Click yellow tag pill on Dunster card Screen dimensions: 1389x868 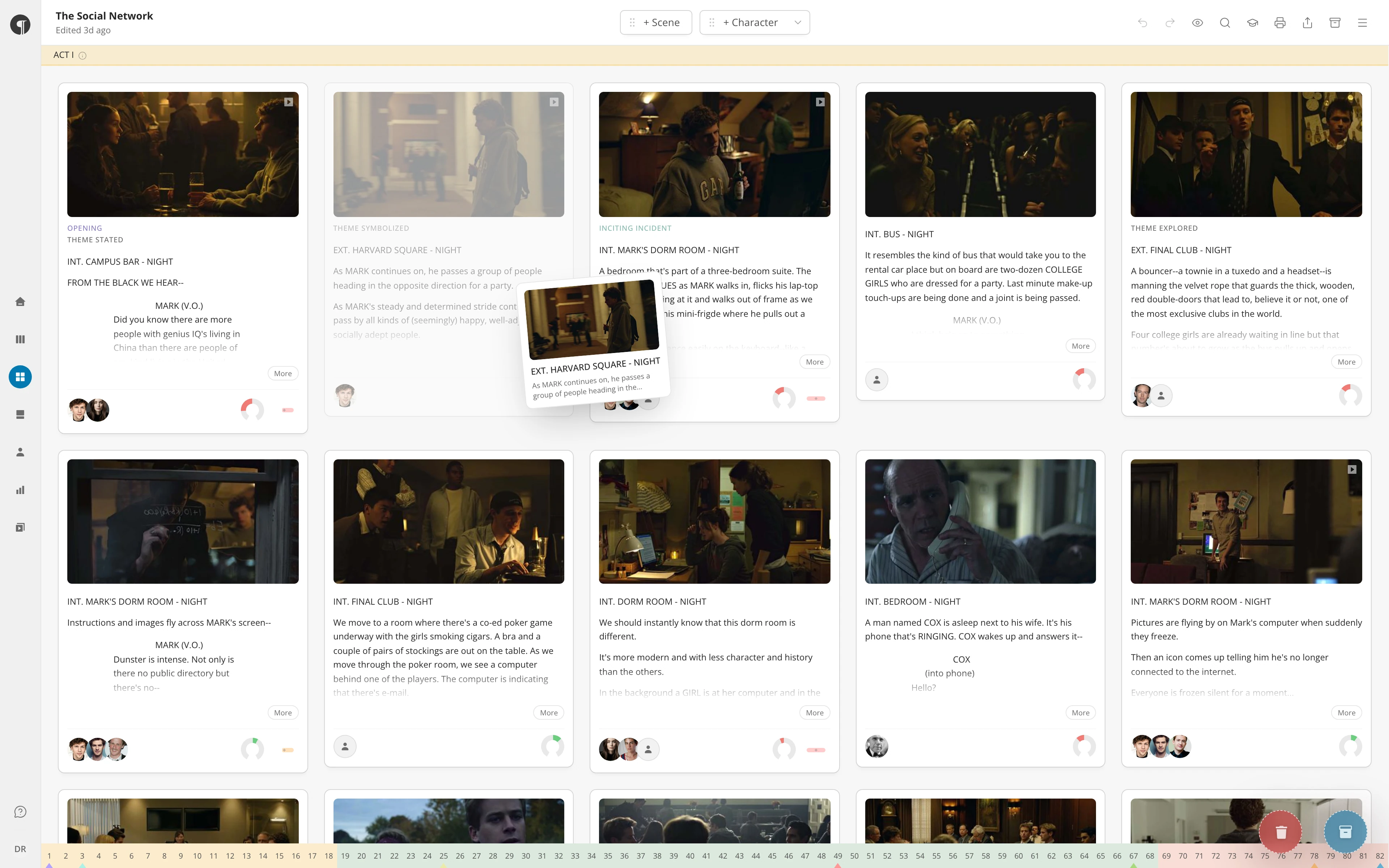(288, 750)
